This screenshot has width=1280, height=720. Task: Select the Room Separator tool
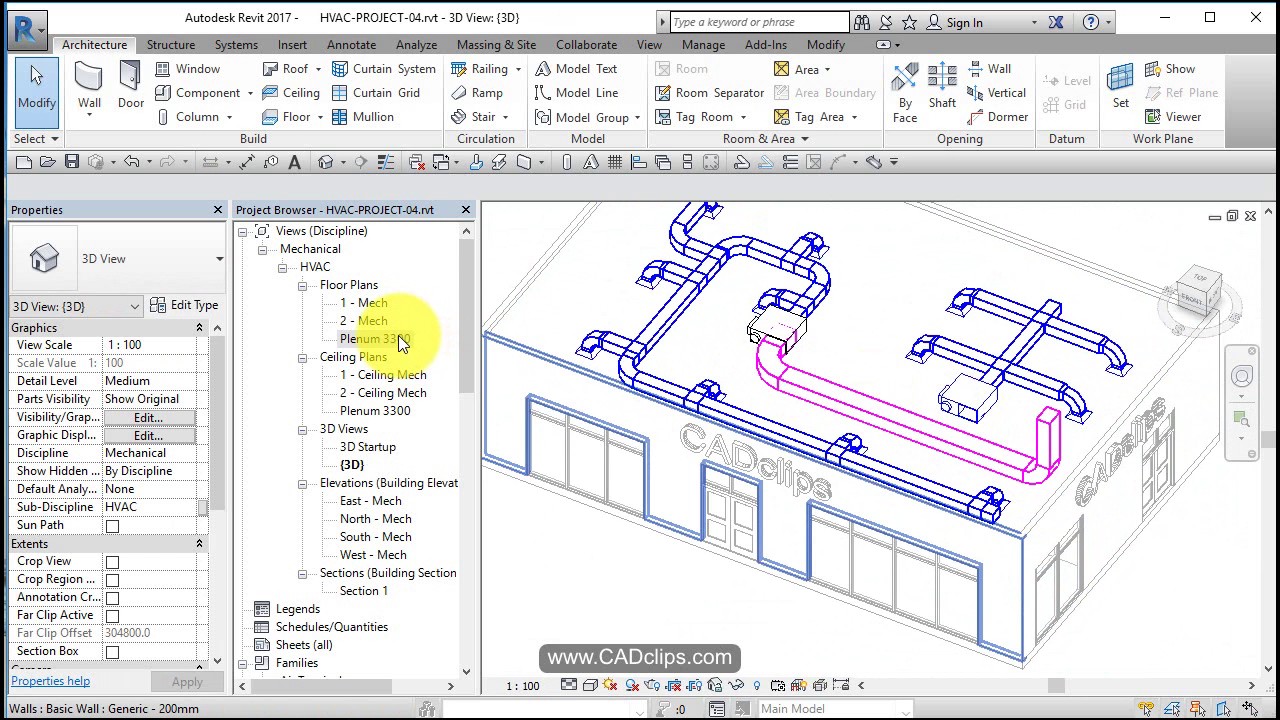coord(709,93)
